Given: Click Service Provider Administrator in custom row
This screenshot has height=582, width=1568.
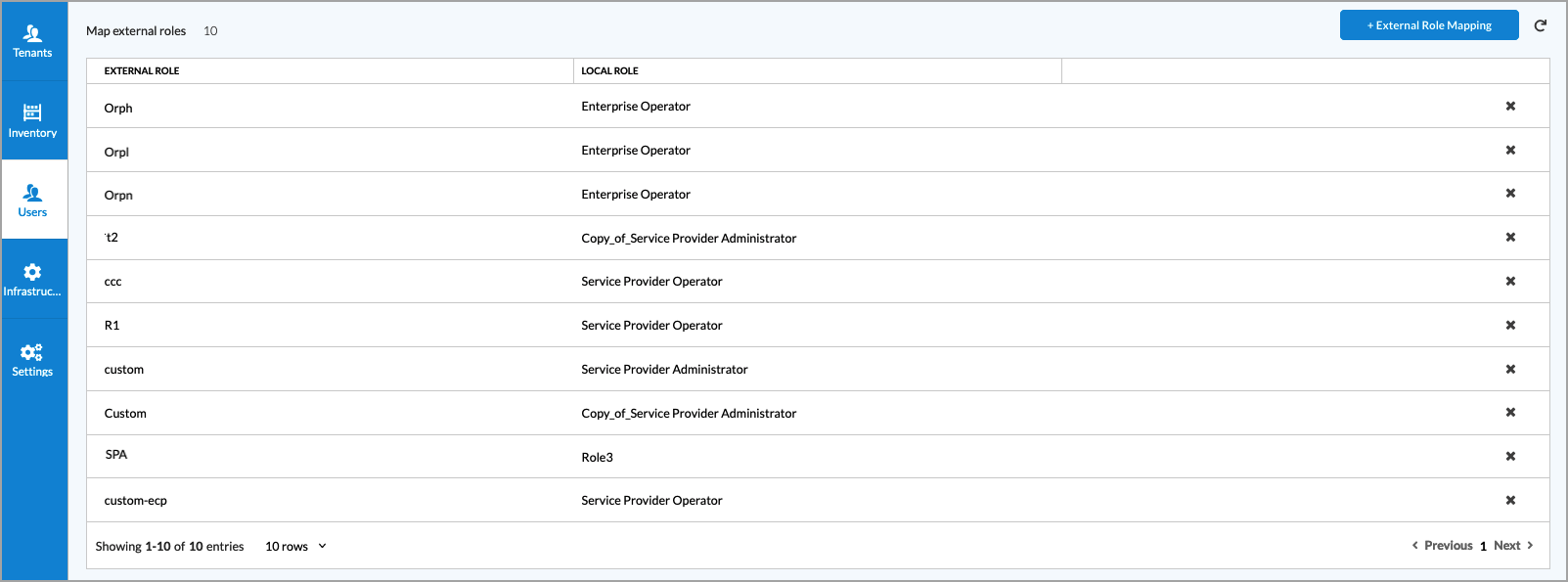Looking at the screenshot, I should [x=664, y=369].
